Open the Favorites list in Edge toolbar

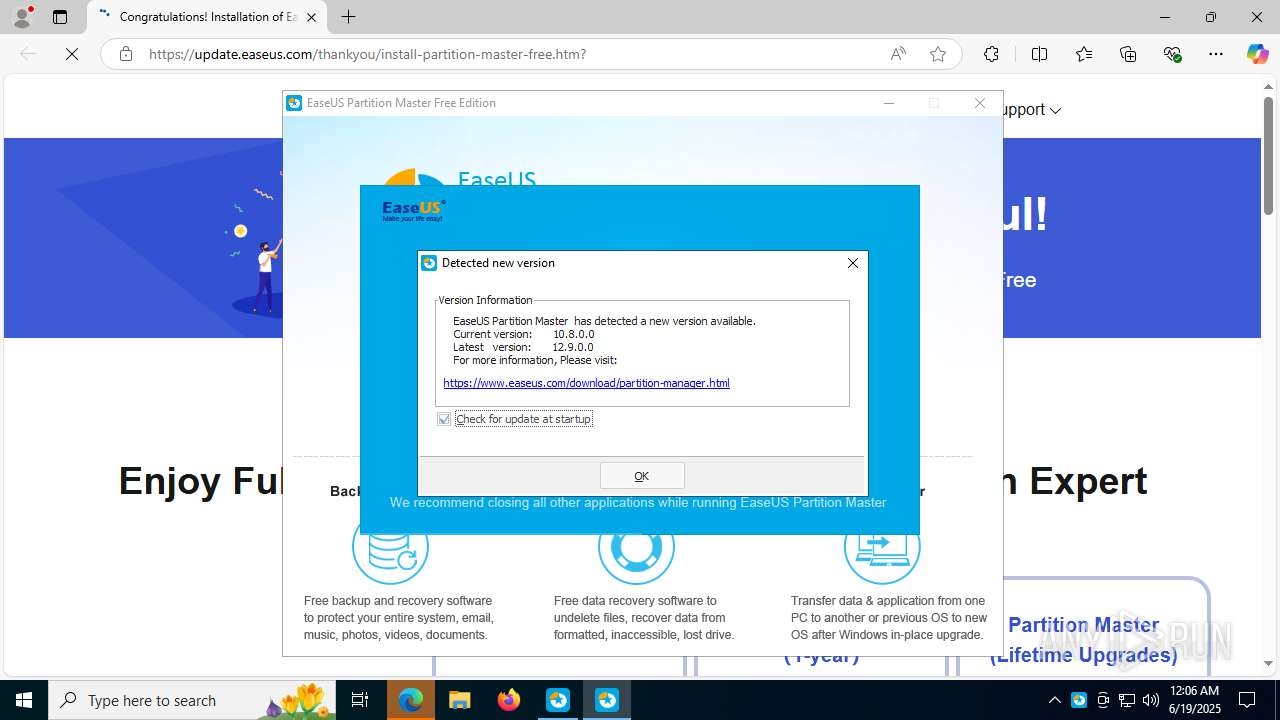coord(1084,54)
